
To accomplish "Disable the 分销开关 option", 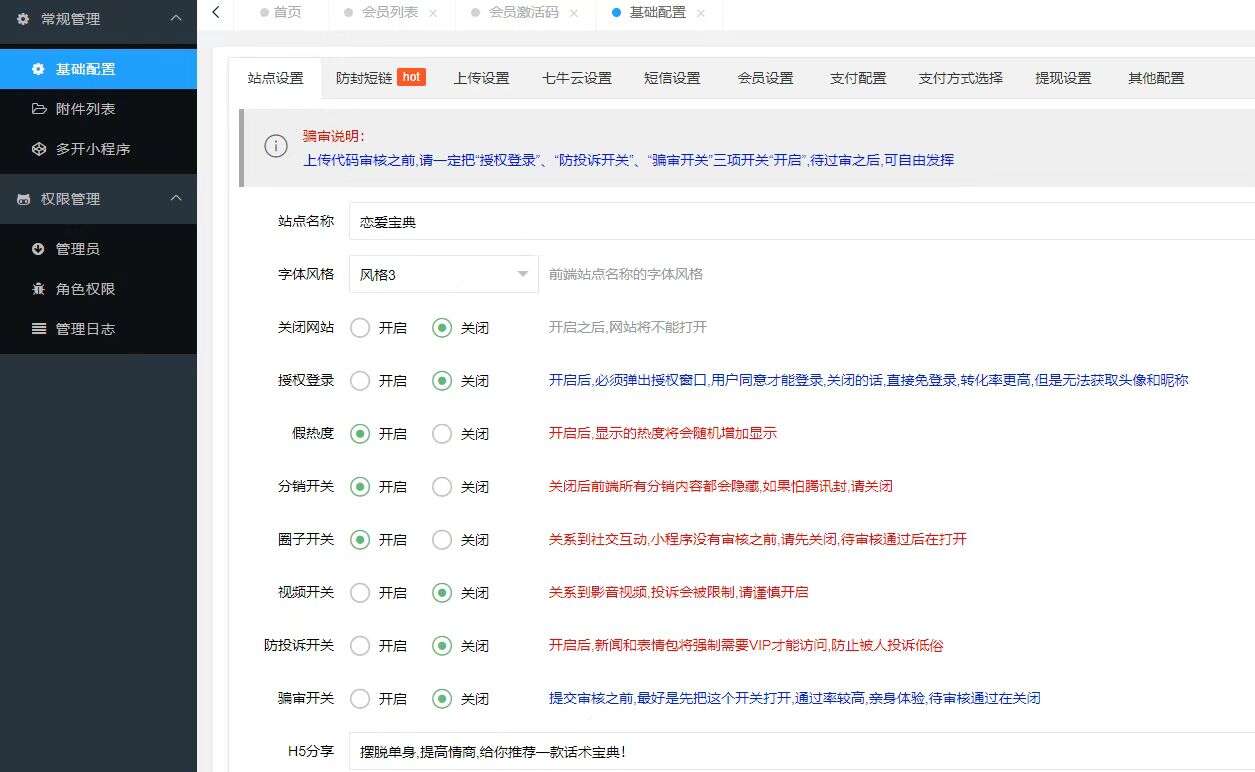I will click(441, 487).
